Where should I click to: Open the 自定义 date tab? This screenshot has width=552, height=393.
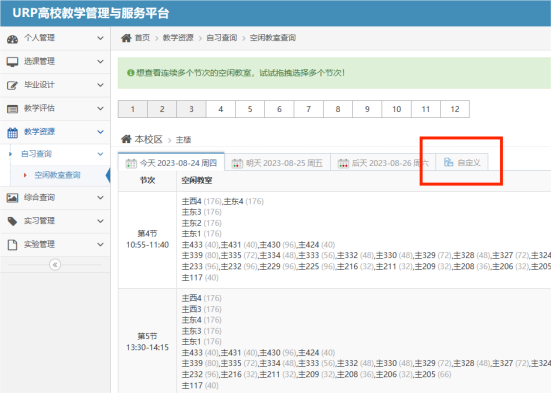[462, 162]
